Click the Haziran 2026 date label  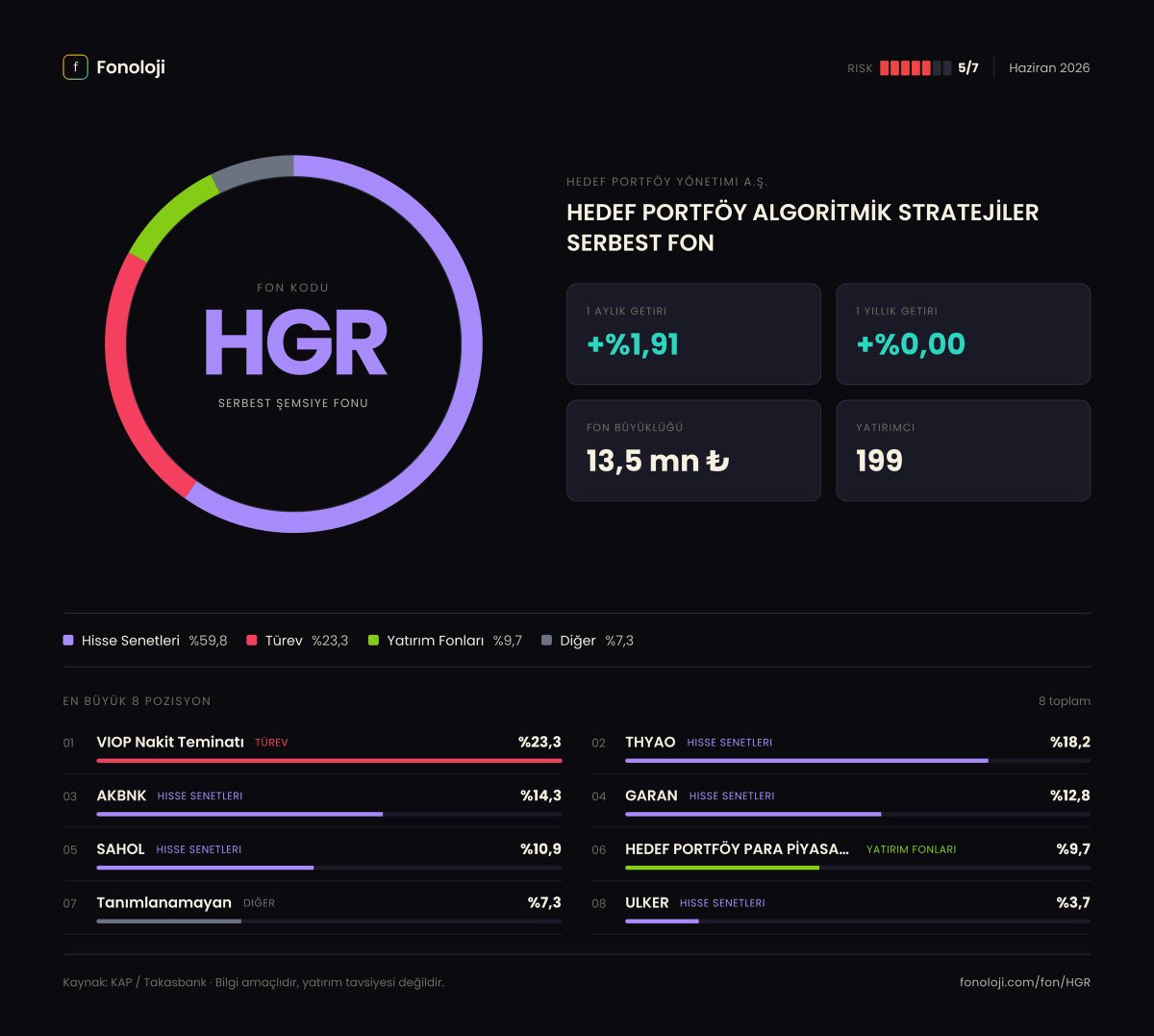[1049, 67]
